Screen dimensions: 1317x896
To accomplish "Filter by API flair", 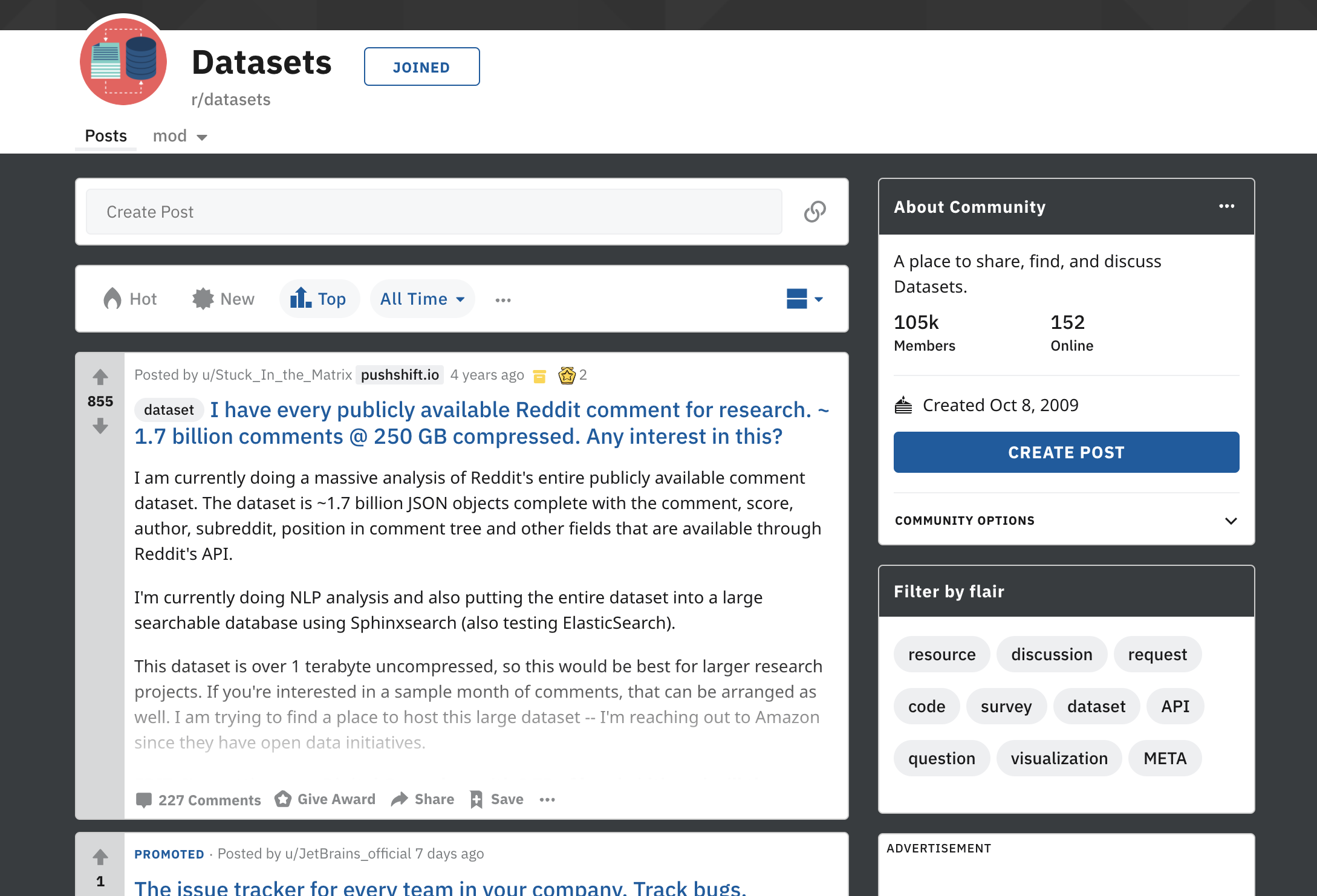I will (x=1175, y=706).
